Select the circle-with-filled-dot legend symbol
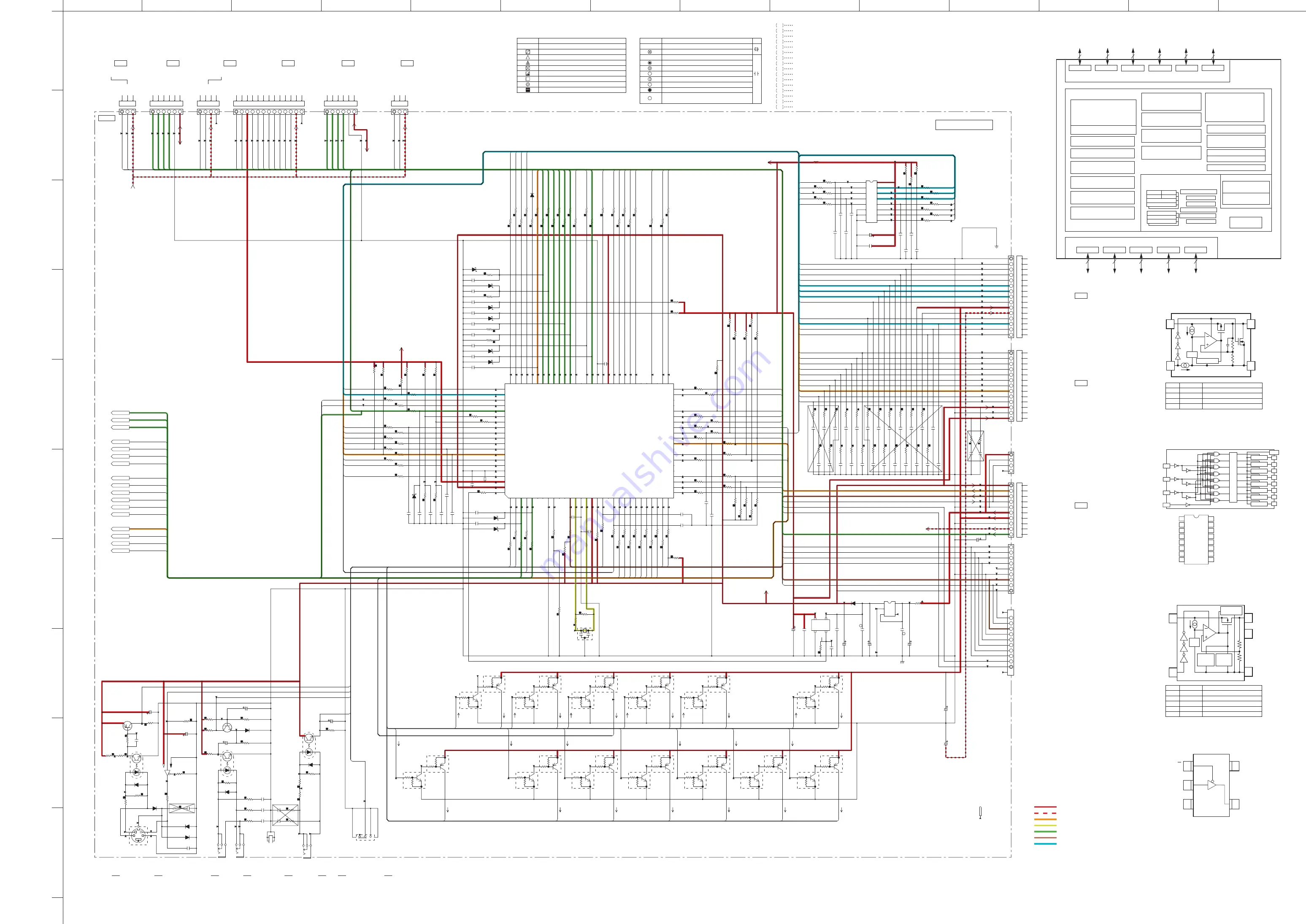 pos(650,63)
